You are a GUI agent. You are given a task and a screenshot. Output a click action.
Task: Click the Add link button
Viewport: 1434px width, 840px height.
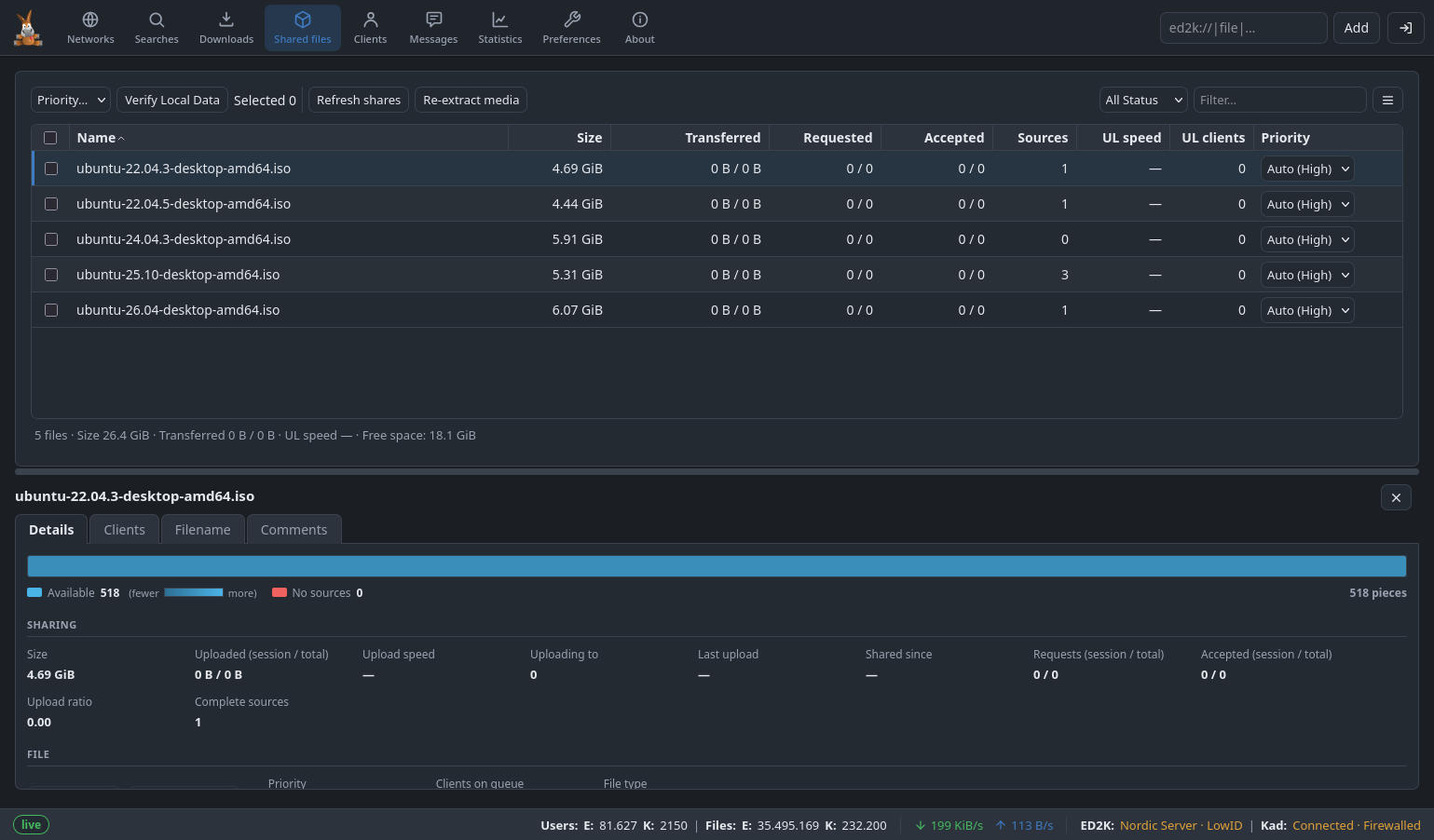1356,28
